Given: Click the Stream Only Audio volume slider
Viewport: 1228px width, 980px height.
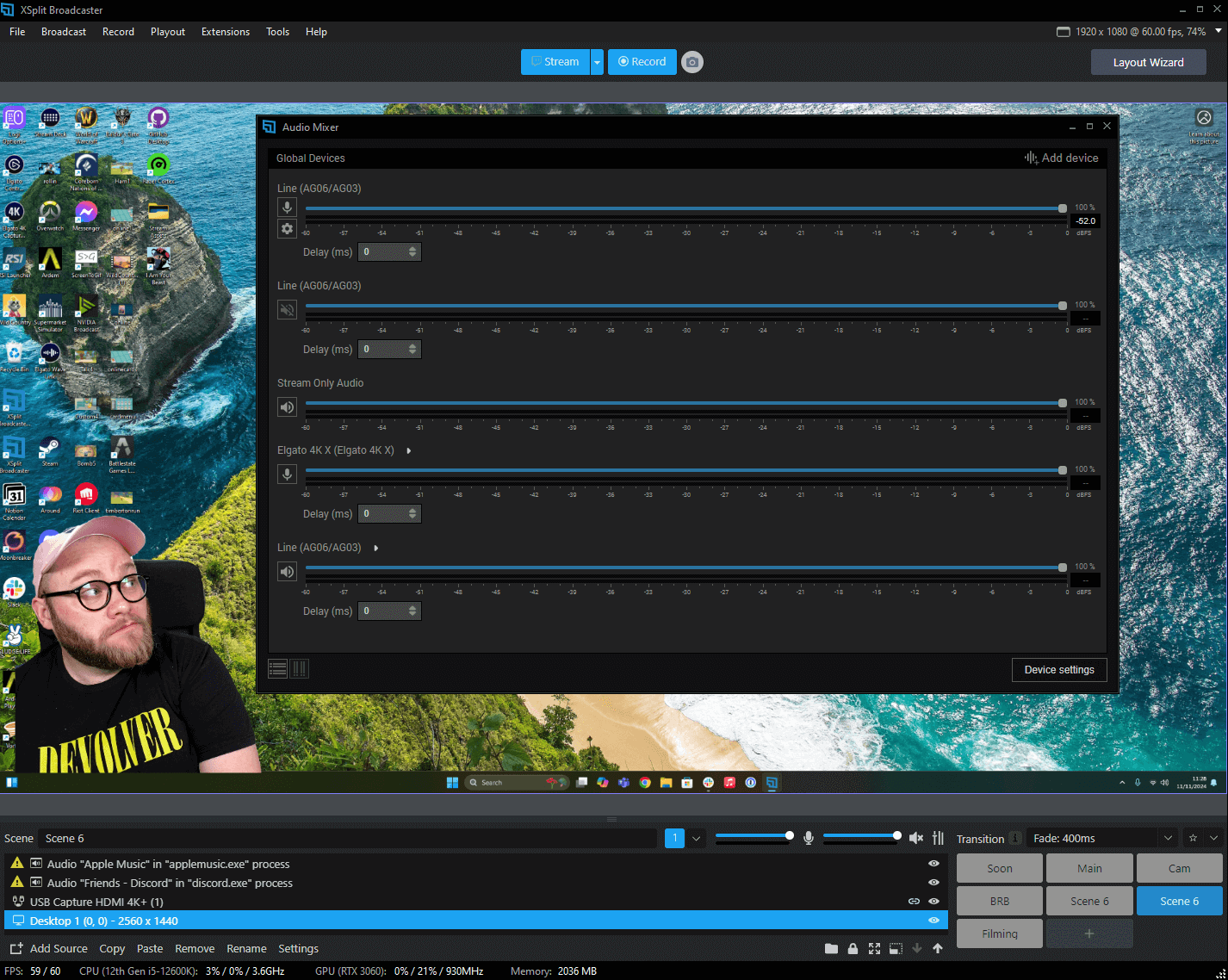Looking at the screenshot, I should (686, 403).
